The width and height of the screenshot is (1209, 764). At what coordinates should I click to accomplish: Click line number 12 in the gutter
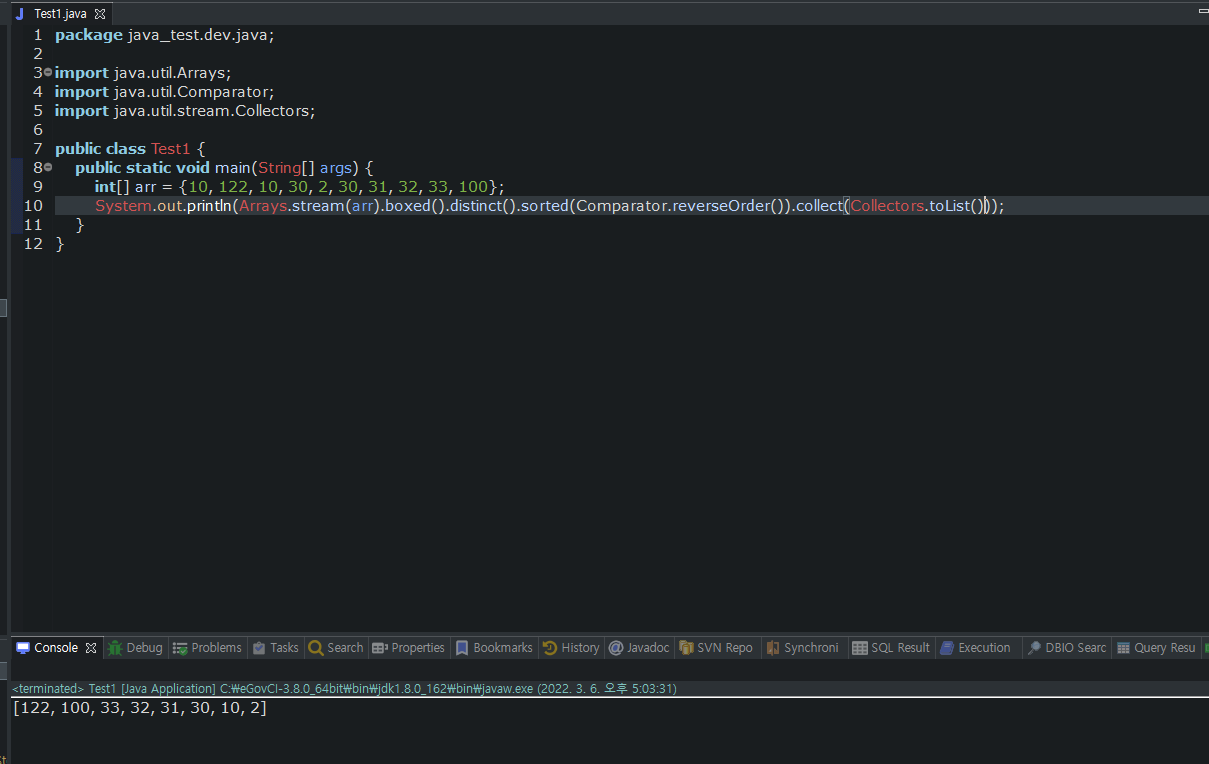(34, 244)
